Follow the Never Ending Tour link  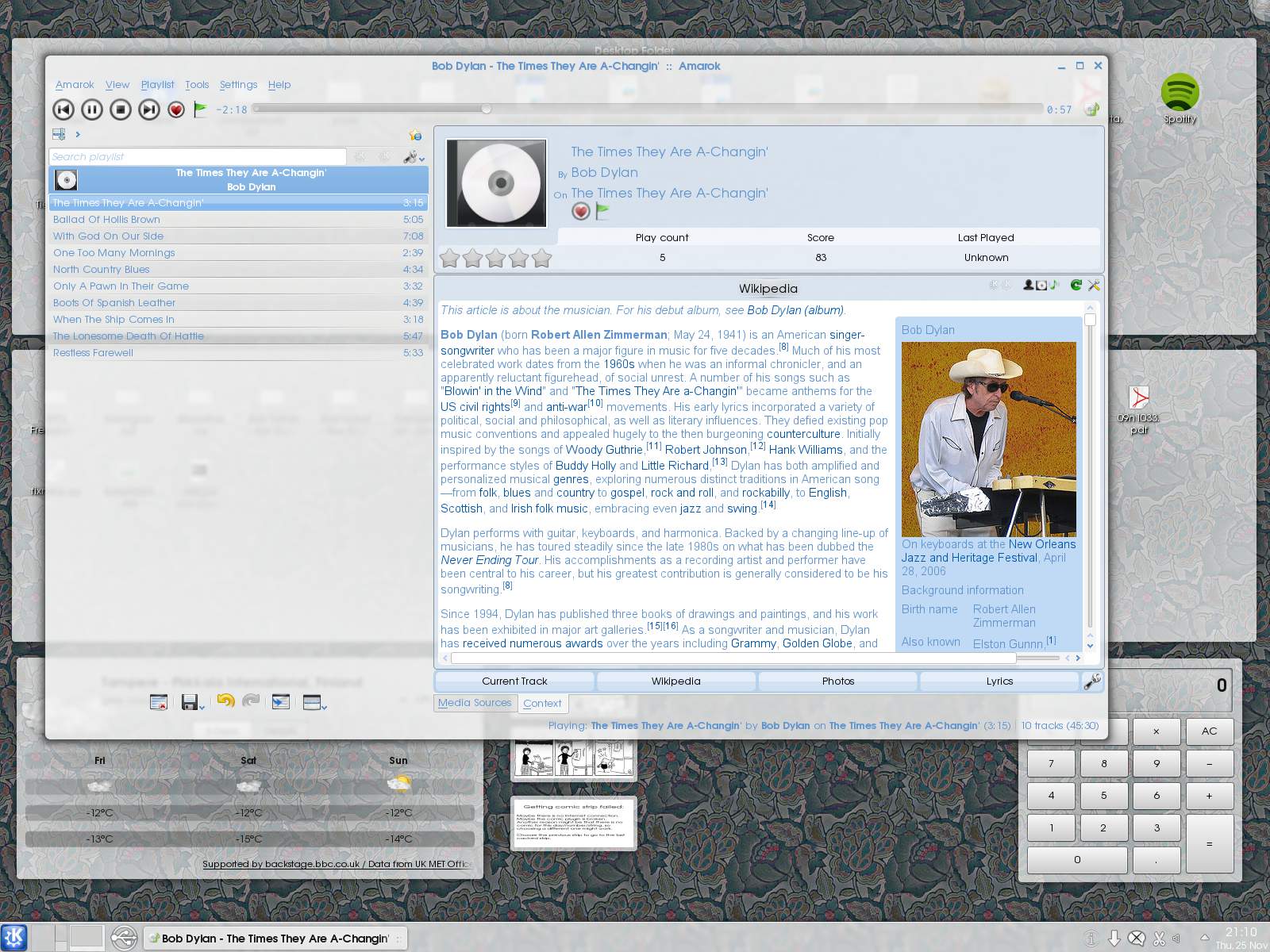489,560
